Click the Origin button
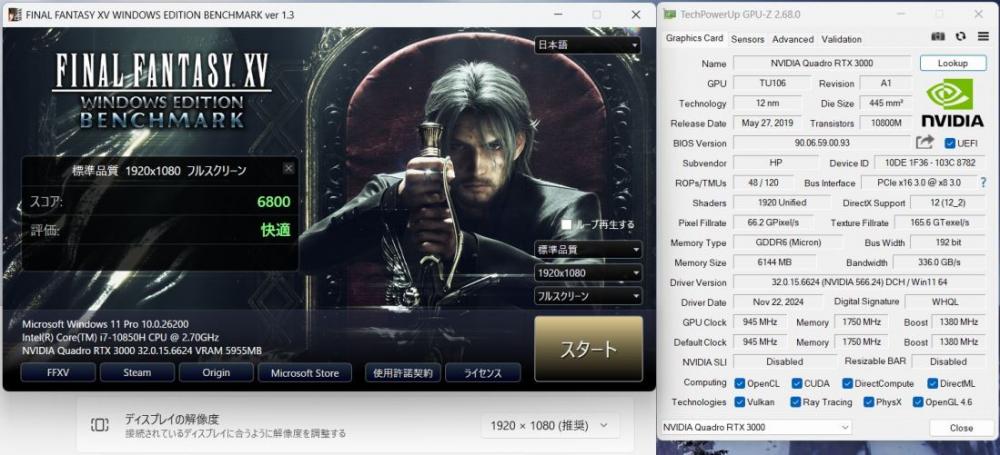The height and width of the screenshot is (455, 1000). (x=216, y=373)
